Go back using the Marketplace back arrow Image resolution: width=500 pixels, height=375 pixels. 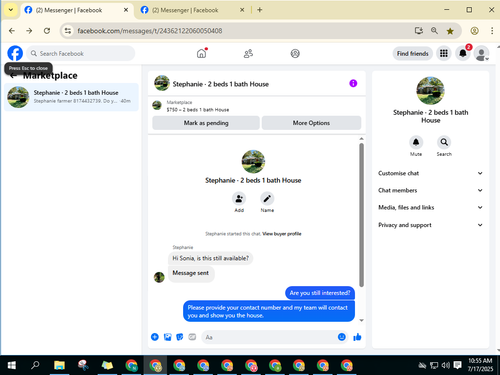tap(13, 76)
